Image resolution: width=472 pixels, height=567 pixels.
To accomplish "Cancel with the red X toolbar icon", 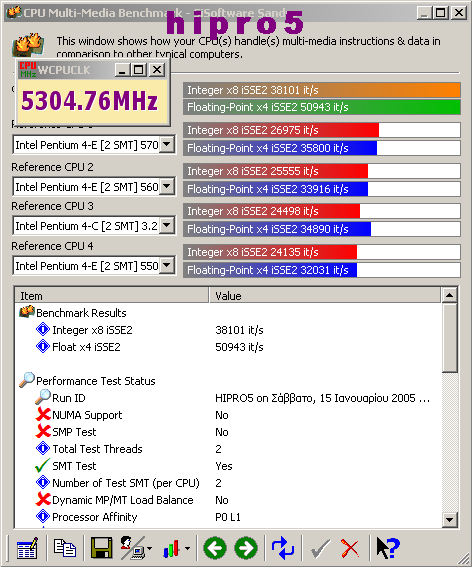I will 350,549.
